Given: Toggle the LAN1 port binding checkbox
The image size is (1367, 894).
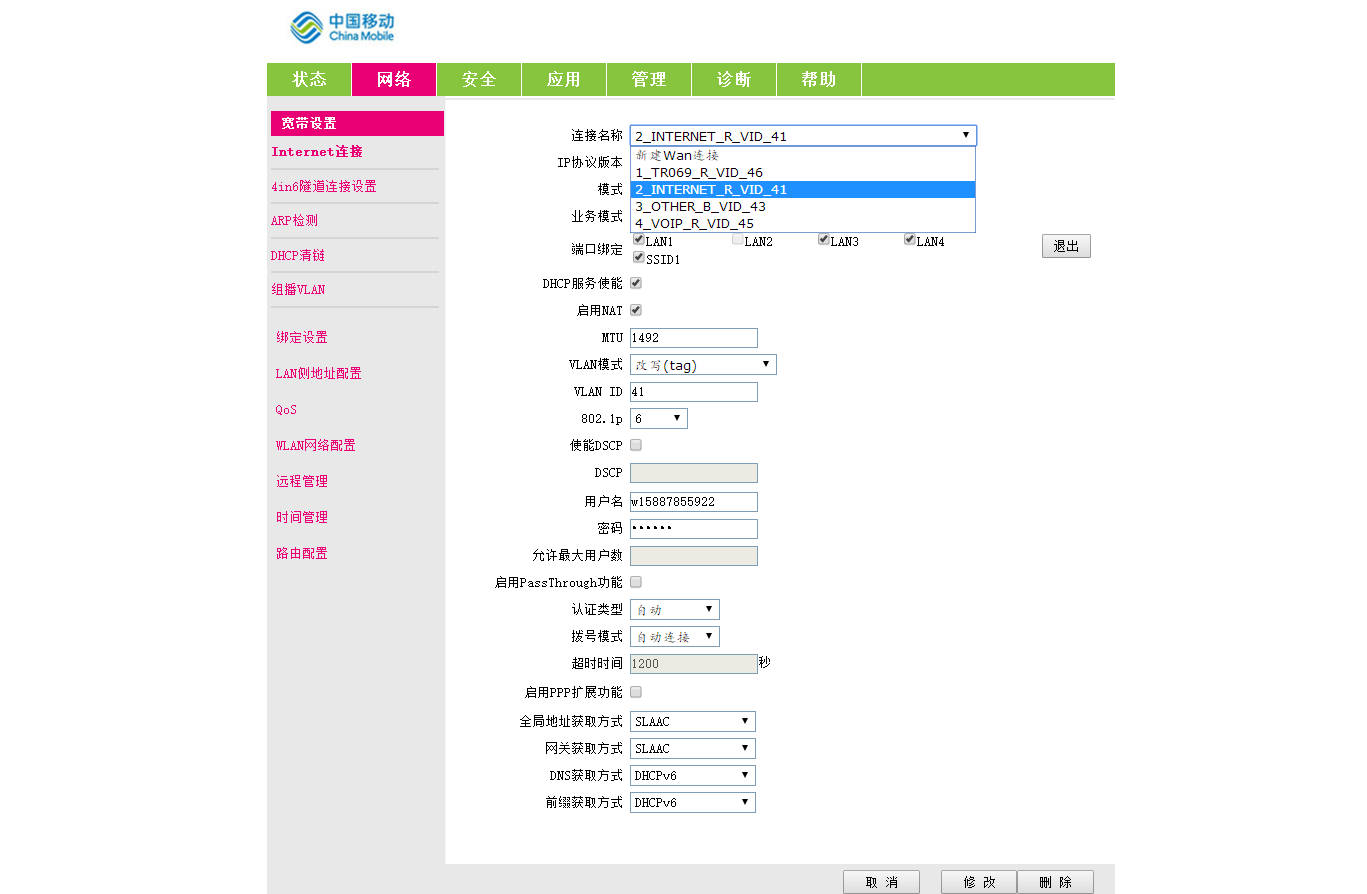Looking at the screenshot, I should tap(639, 240).
